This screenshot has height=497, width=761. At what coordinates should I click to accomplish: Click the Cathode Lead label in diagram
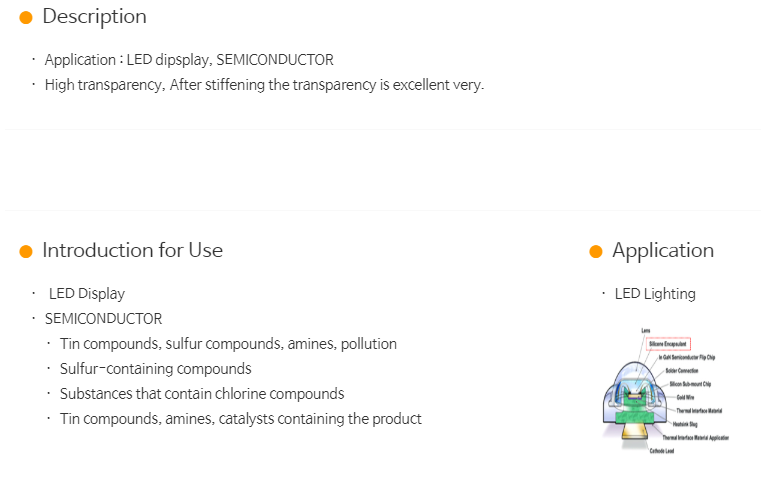click(662, 451)
